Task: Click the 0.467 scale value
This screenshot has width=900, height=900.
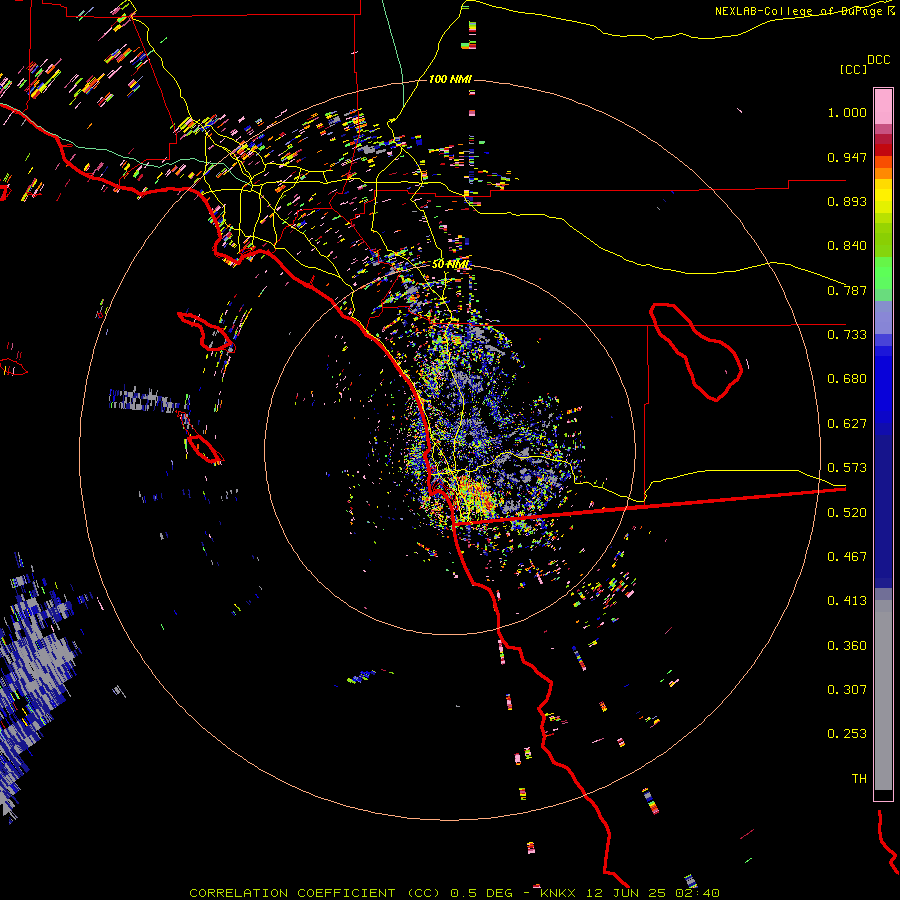Action: [847, 557]
